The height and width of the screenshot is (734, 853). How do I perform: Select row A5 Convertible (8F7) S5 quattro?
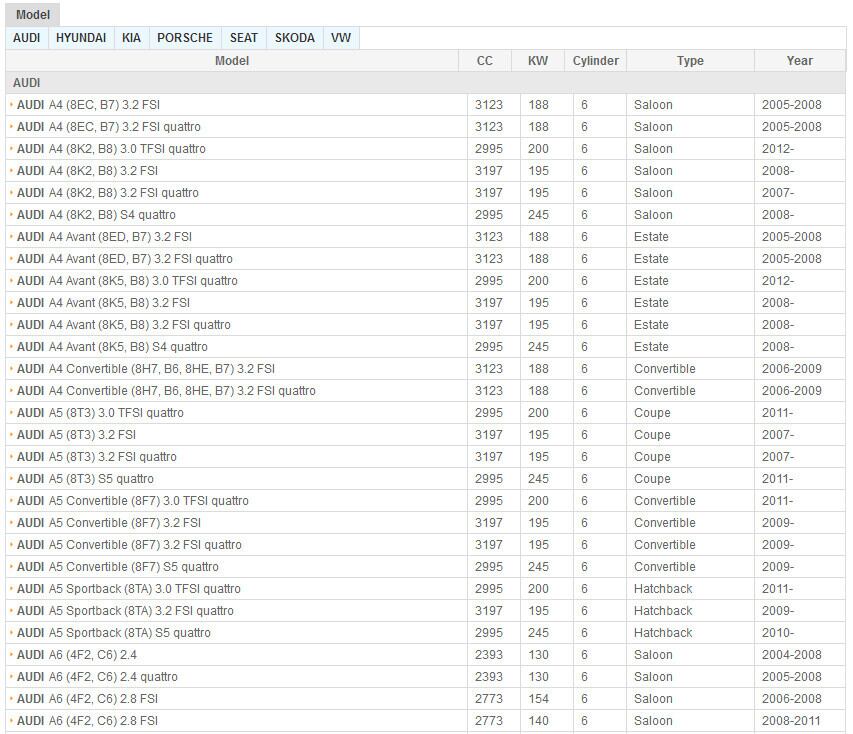tap(425, 567)
